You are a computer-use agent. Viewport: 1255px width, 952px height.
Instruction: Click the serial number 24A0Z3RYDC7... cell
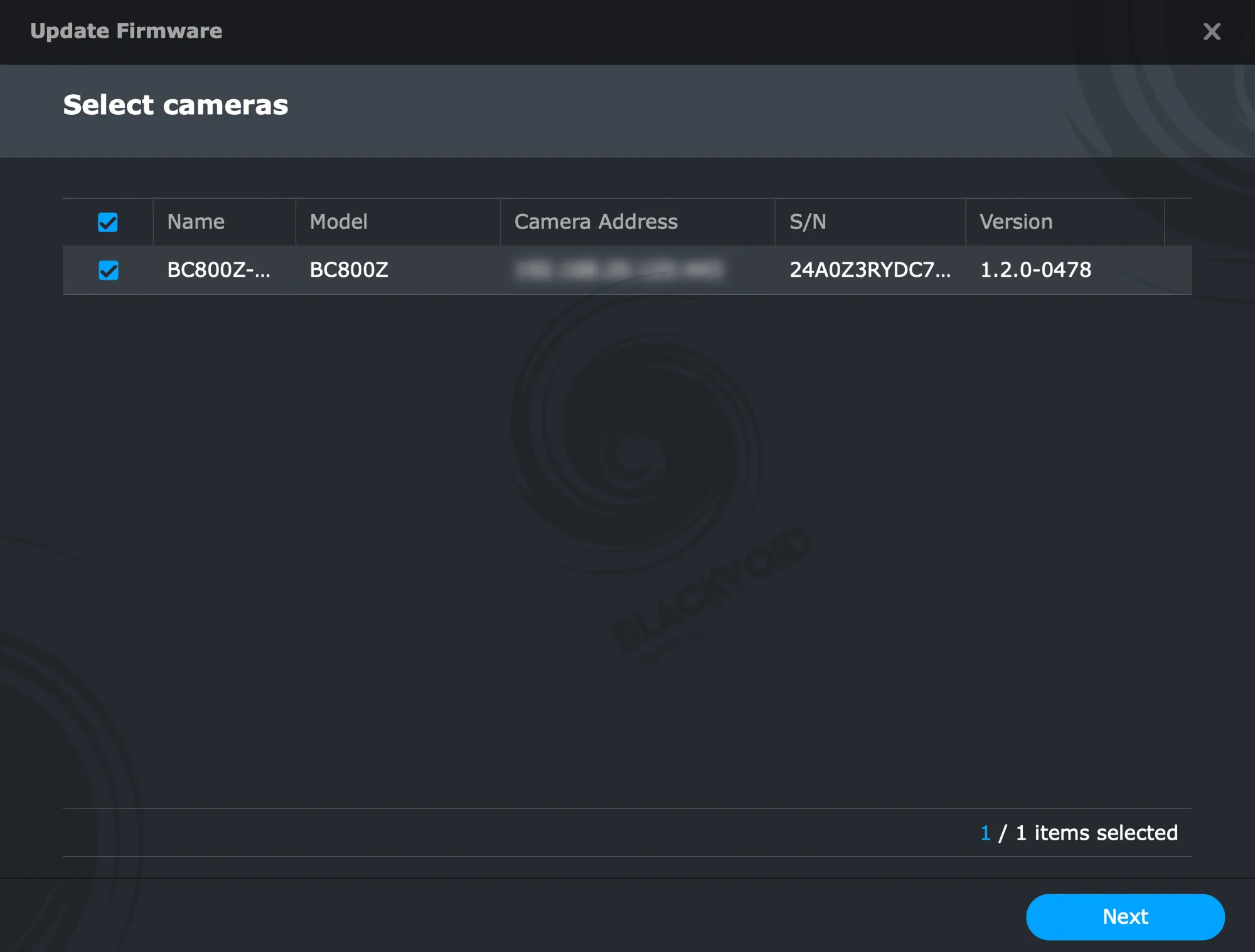tap(869, 270)
